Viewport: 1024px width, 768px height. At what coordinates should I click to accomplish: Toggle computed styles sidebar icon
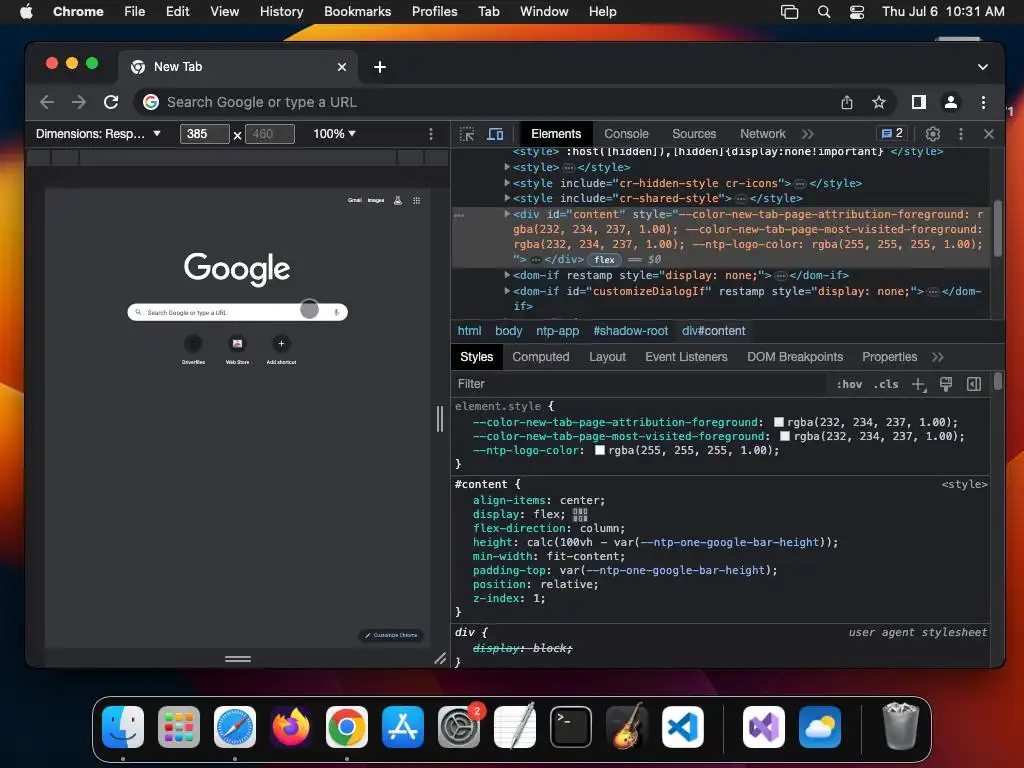point(974,384)
